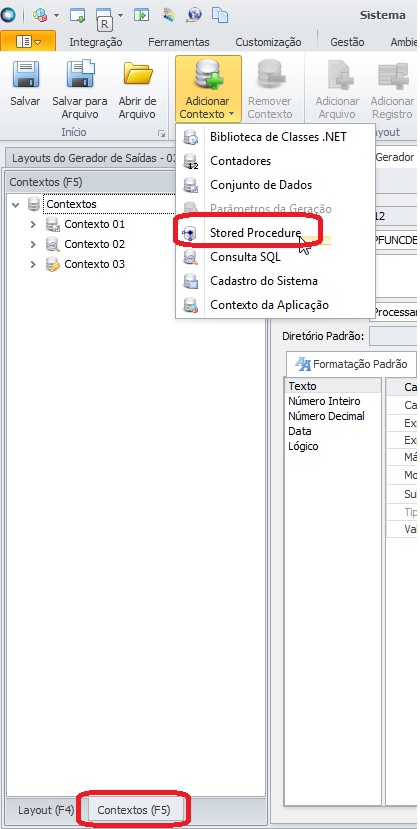The image size is (420, 829).
Task: Select Número Decimal in the format list
Action: [x=326, y=416]
